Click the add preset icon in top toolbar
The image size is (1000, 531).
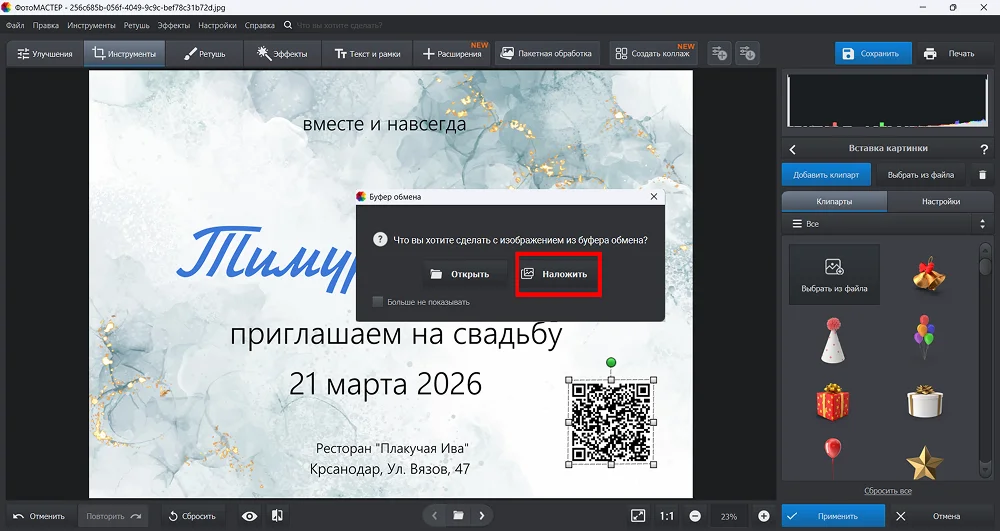coord(719,54)
